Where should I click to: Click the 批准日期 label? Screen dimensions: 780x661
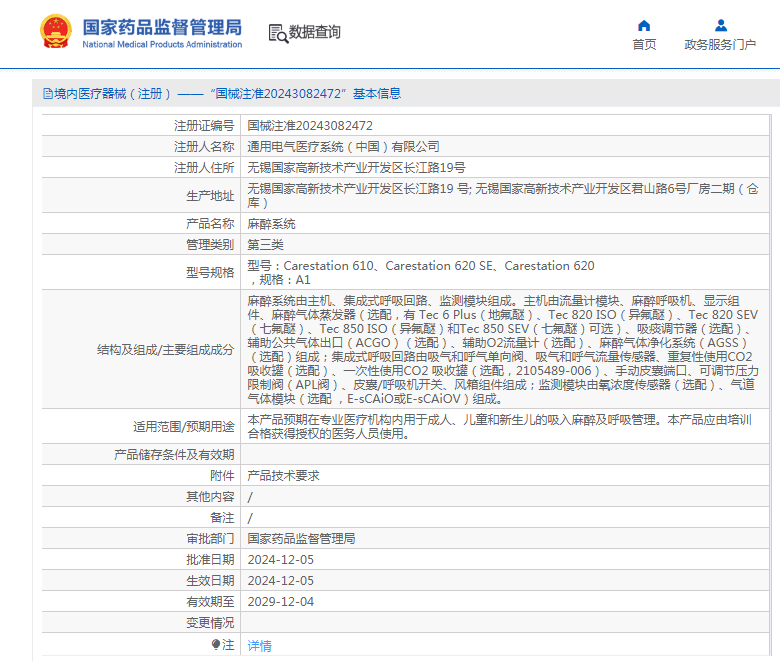tap(210, 560)
